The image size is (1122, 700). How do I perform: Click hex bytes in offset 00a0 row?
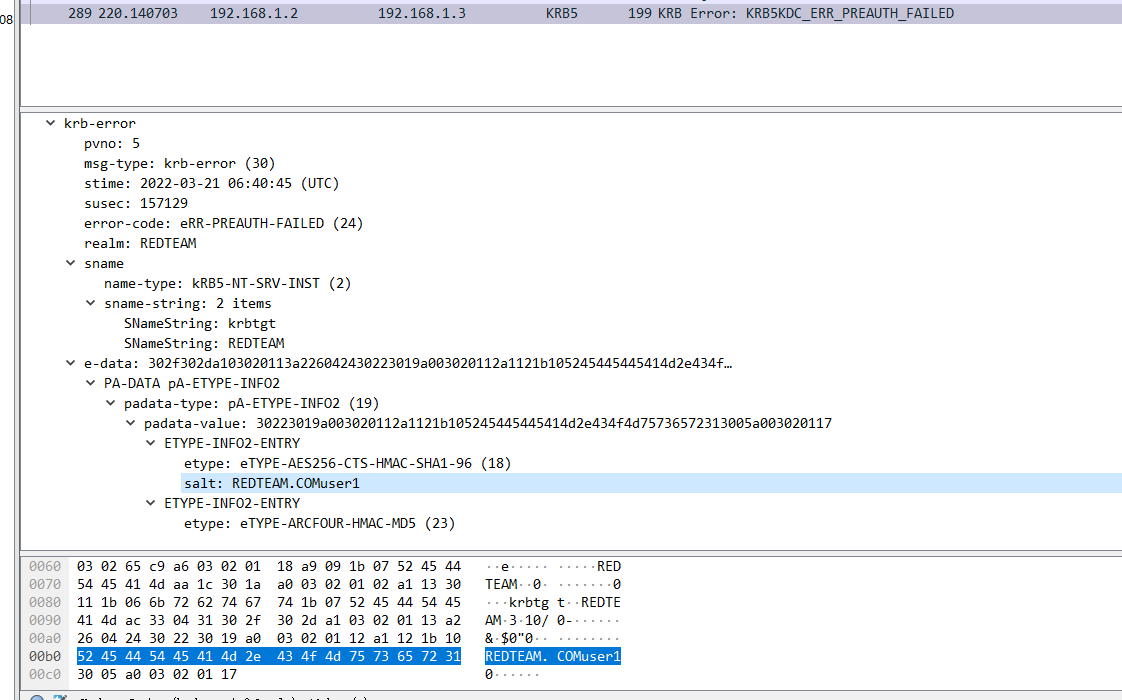(269, 638)
